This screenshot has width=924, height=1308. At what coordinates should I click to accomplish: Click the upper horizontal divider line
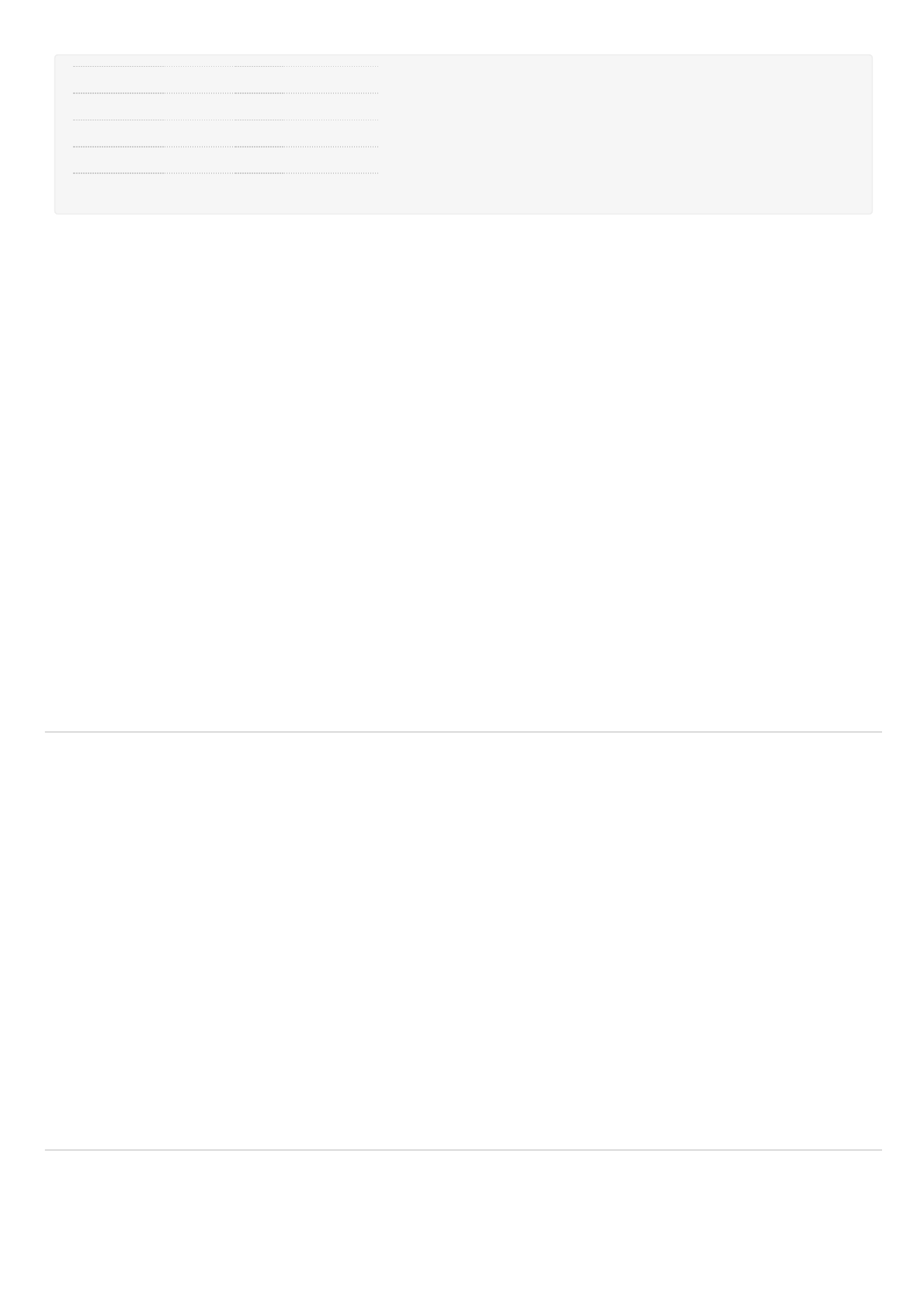pos(463,732)
